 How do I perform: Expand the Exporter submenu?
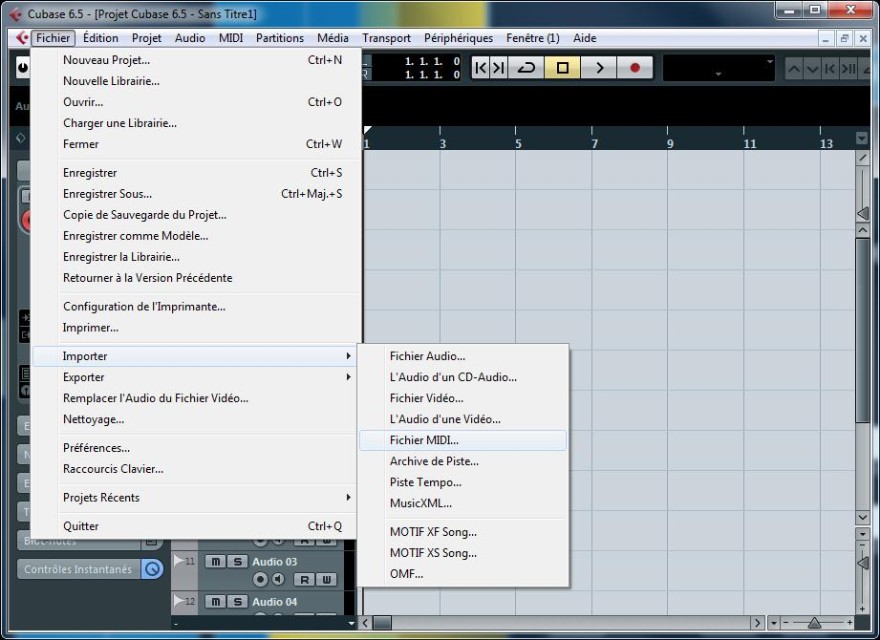click(x=194, y=377)
